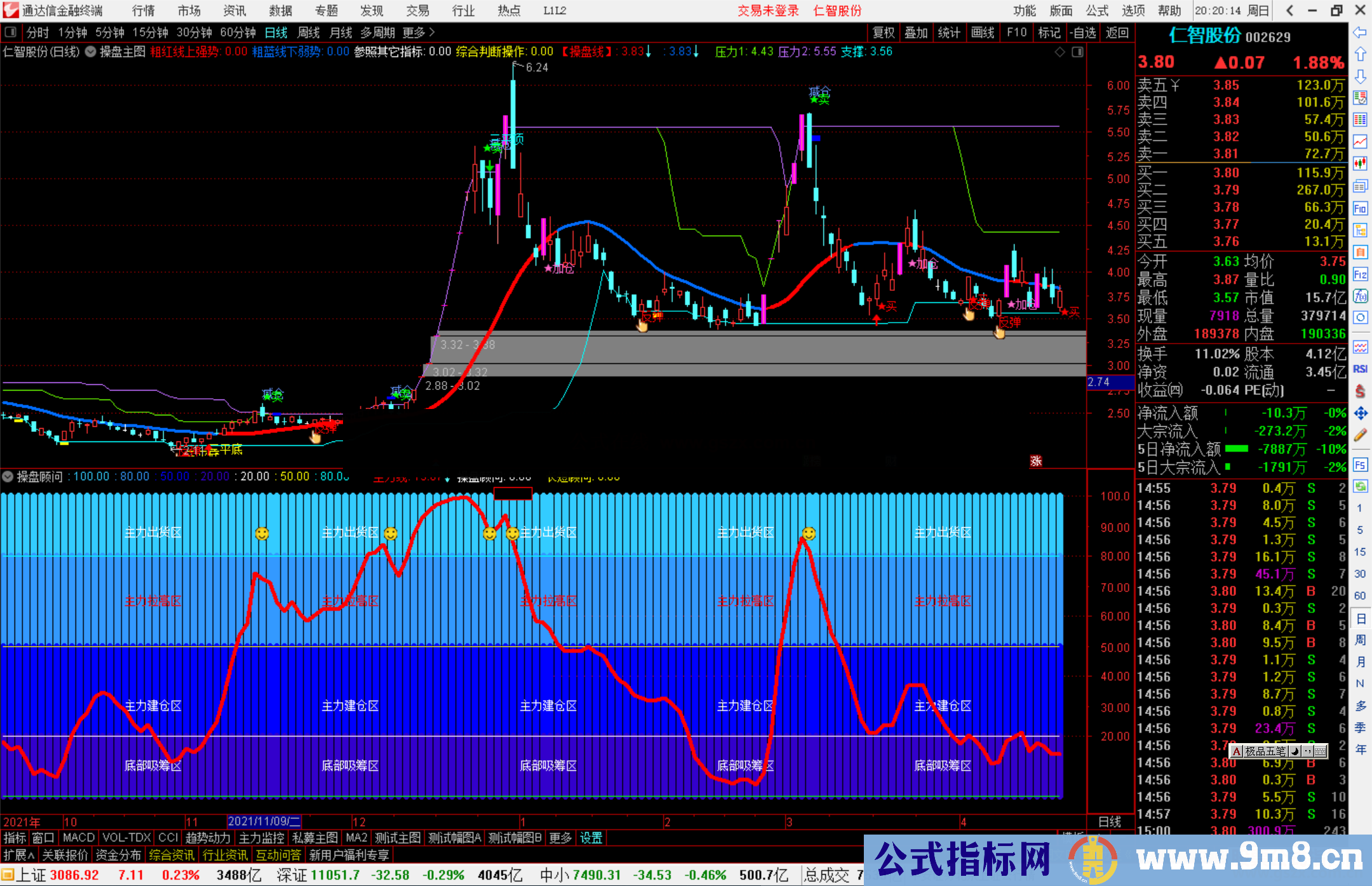
Task: Open the 行情 menu
Action: click(x=144, y=11)
